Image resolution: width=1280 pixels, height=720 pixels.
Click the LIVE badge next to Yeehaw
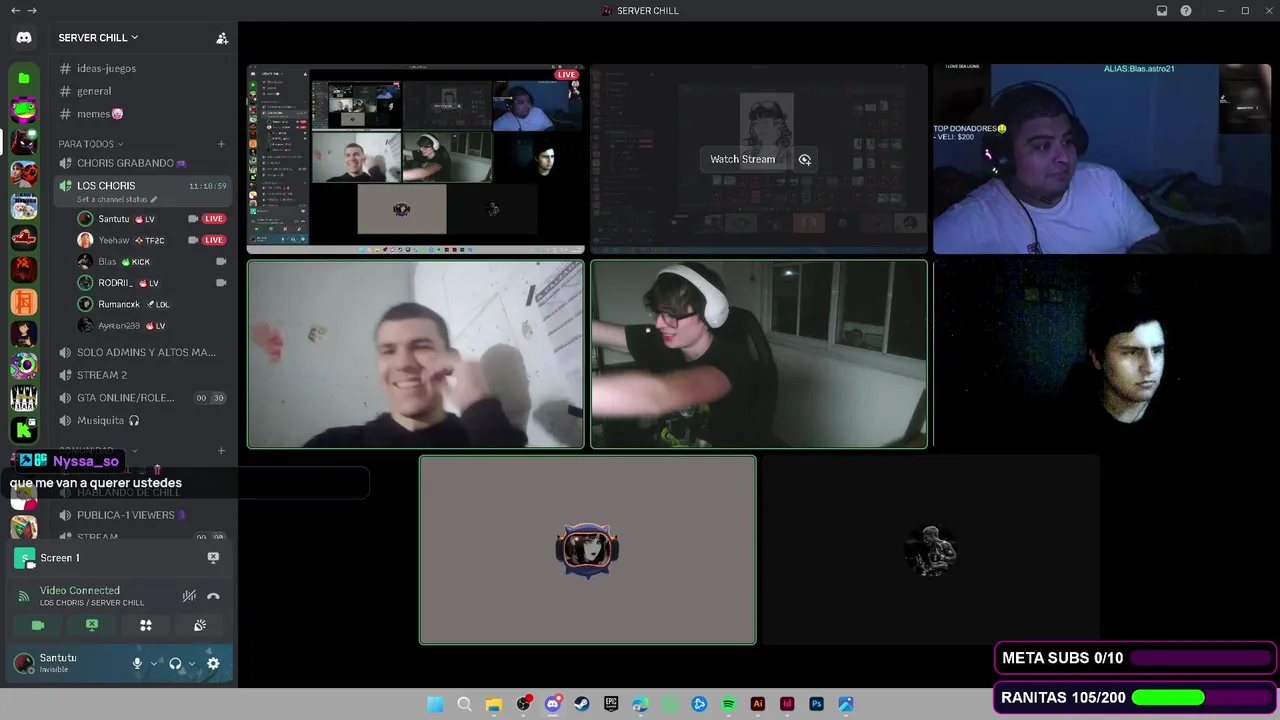[x=214, y=240]
